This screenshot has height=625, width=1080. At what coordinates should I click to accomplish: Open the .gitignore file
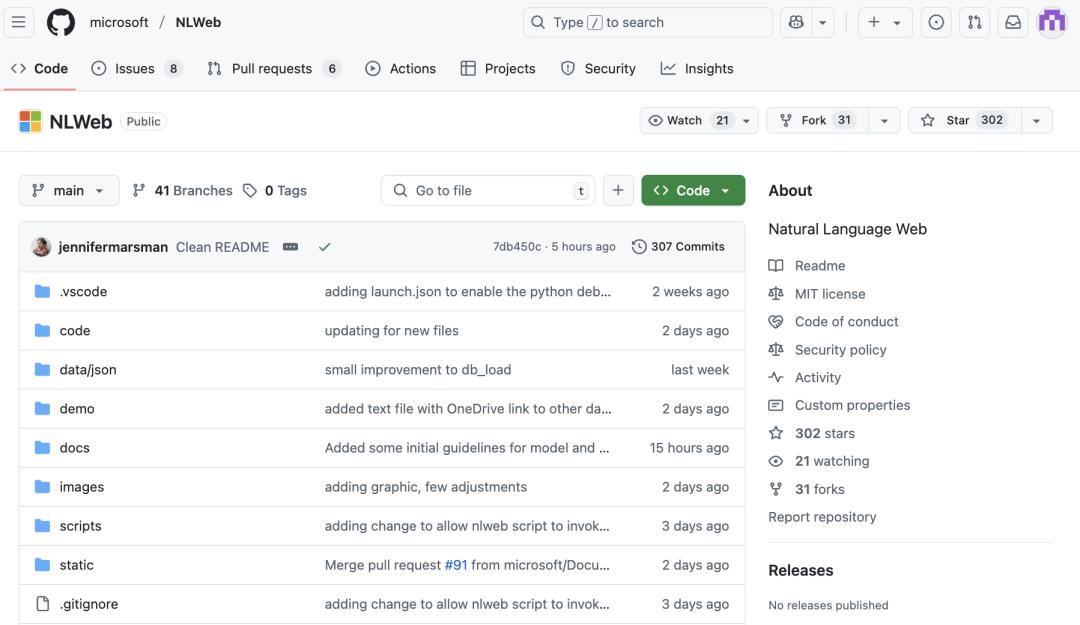point(89,604)
